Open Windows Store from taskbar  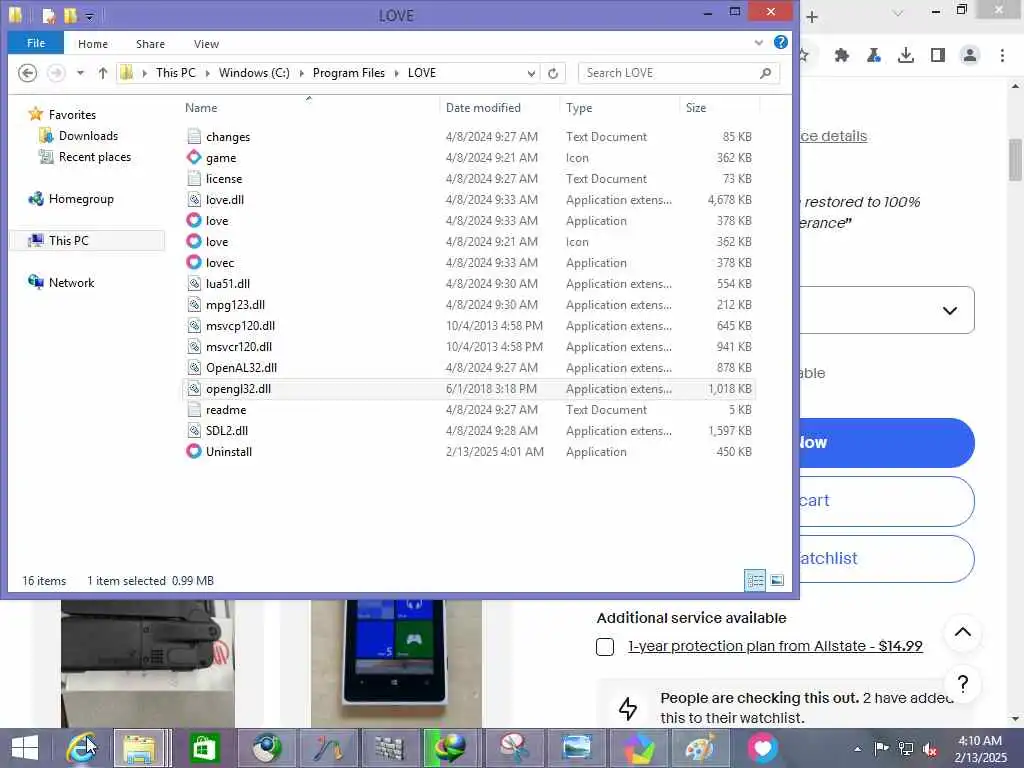(x=204, y=748)
